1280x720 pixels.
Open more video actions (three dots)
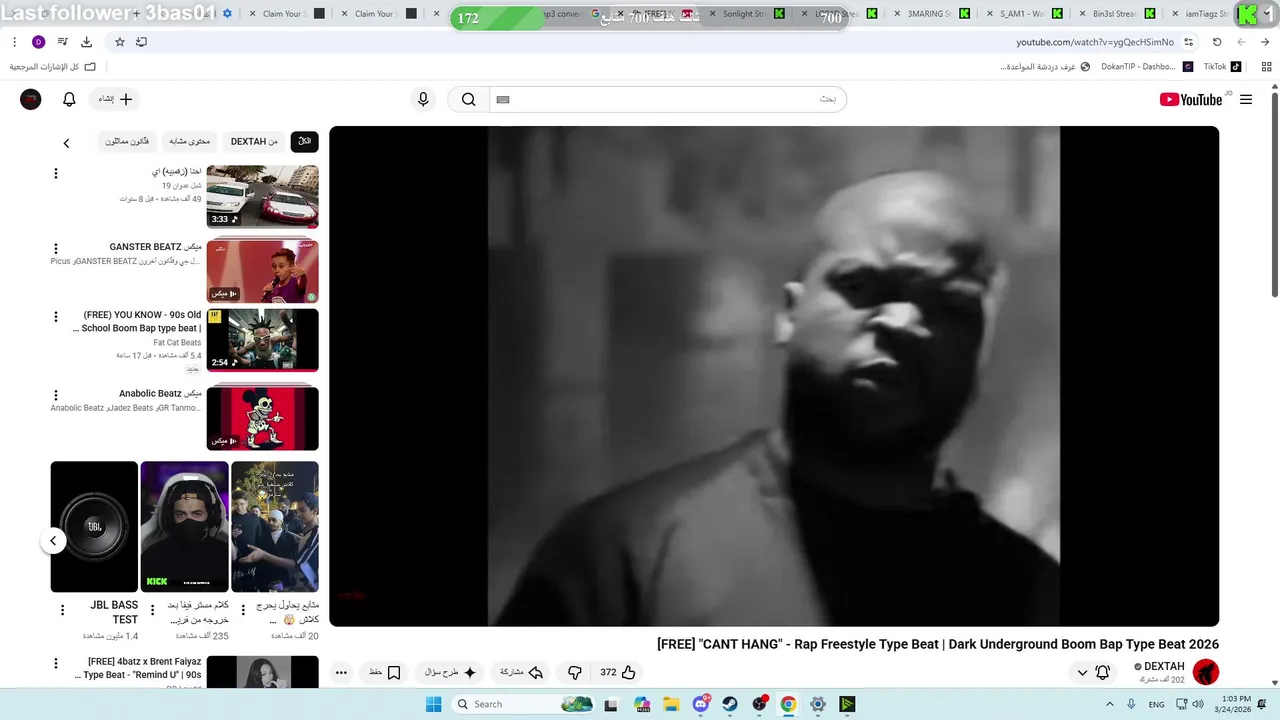[341, 673]
